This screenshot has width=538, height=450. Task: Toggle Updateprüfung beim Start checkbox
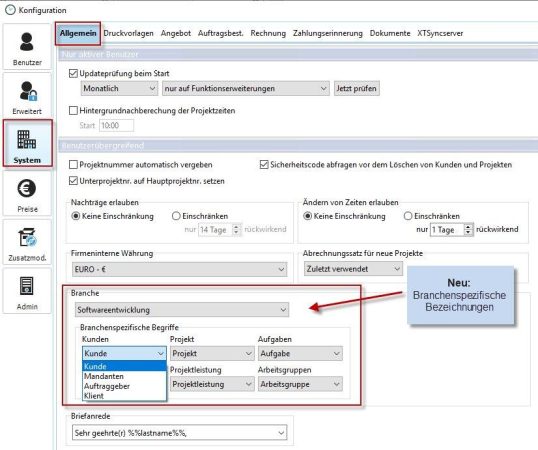pos(73,73)
